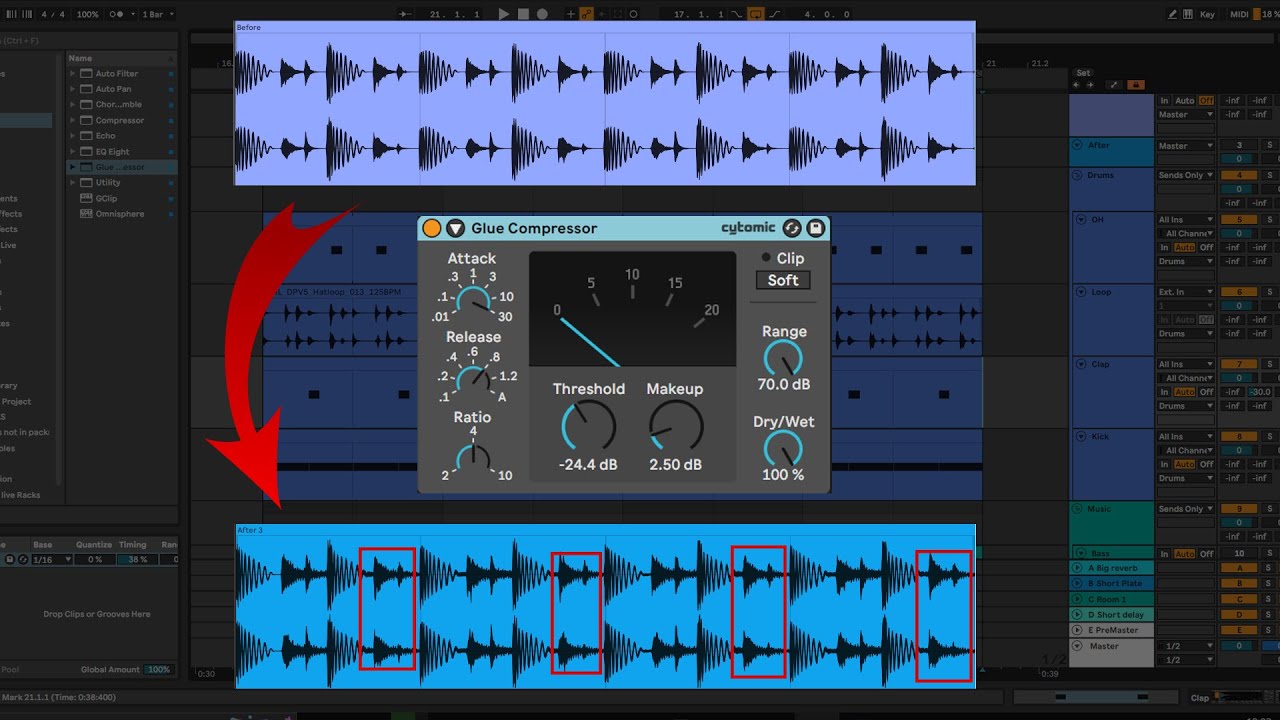Click the Play button in the transport
Screen dimensions: 1280x720
[504, 14]
